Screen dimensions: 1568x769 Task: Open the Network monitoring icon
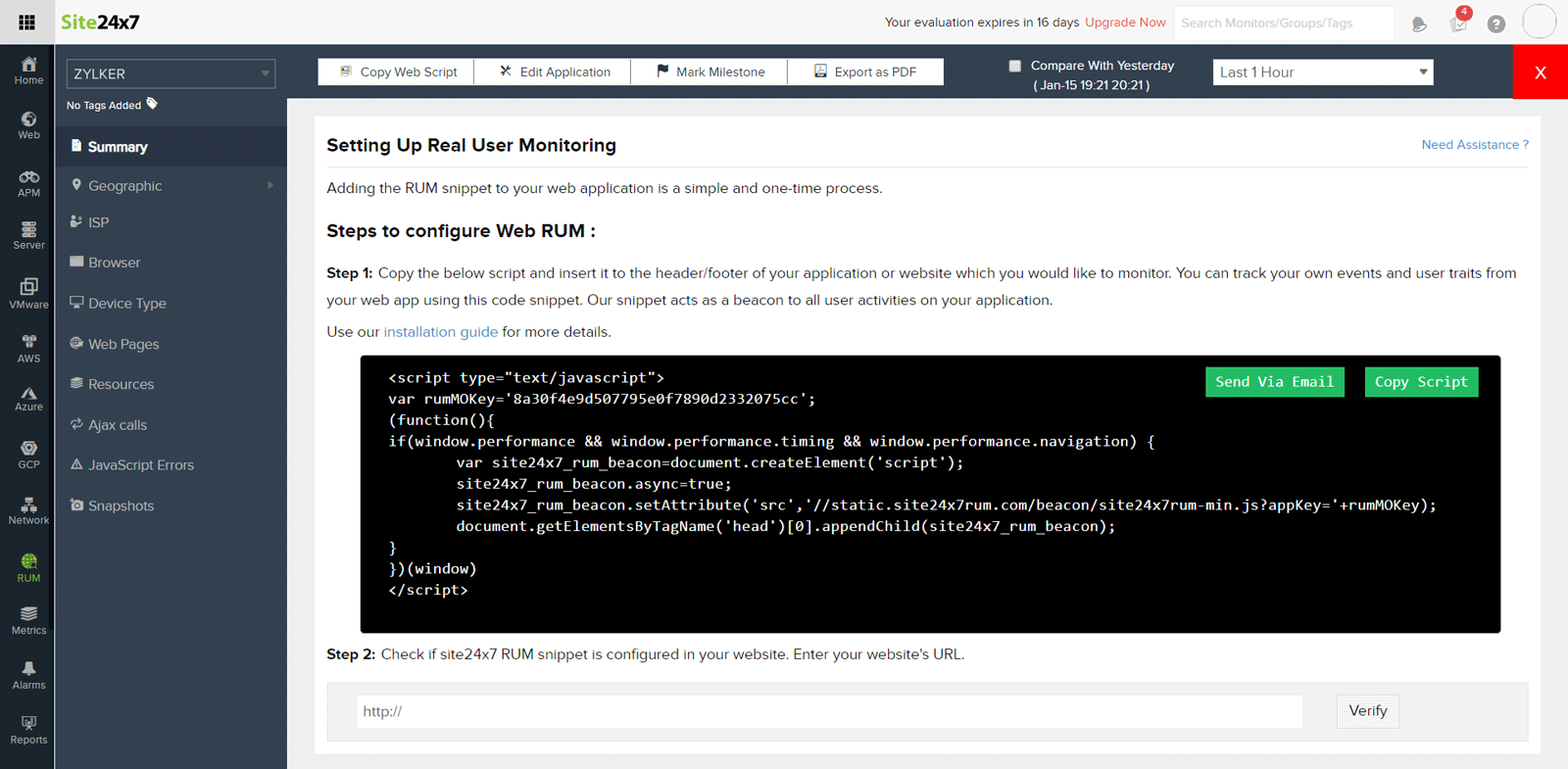28,510
